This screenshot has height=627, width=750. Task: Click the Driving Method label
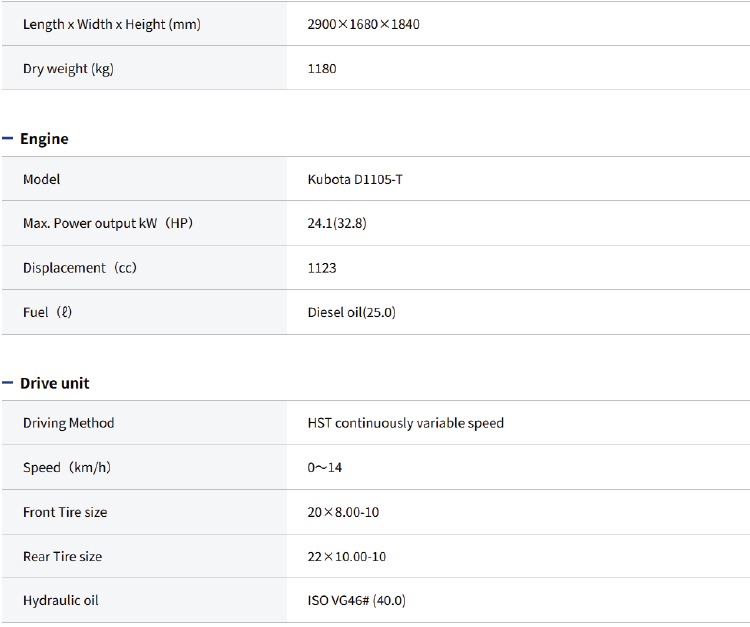[x=68, y=423]
